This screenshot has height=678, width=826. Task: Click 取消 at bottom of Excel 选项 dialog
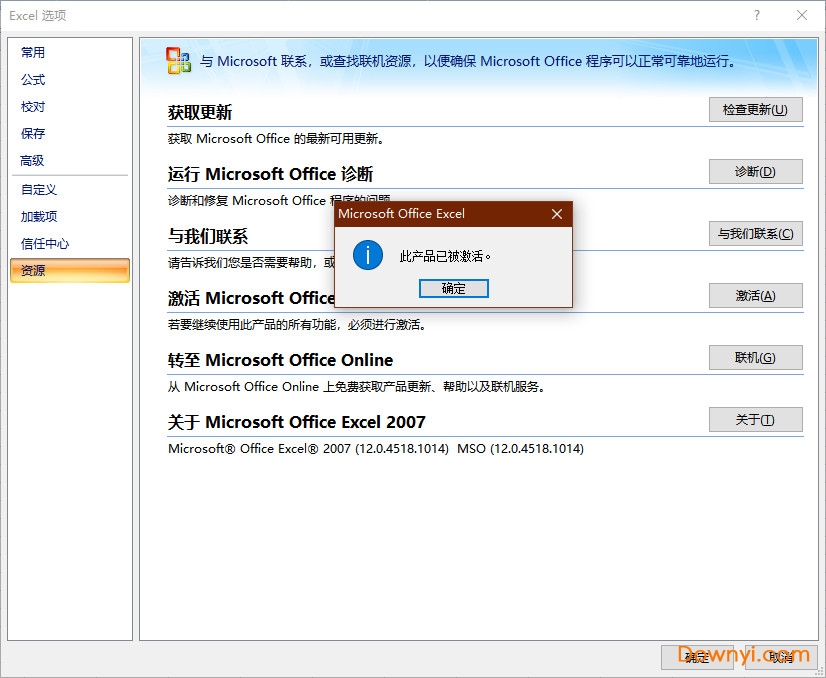click(781, 657)
